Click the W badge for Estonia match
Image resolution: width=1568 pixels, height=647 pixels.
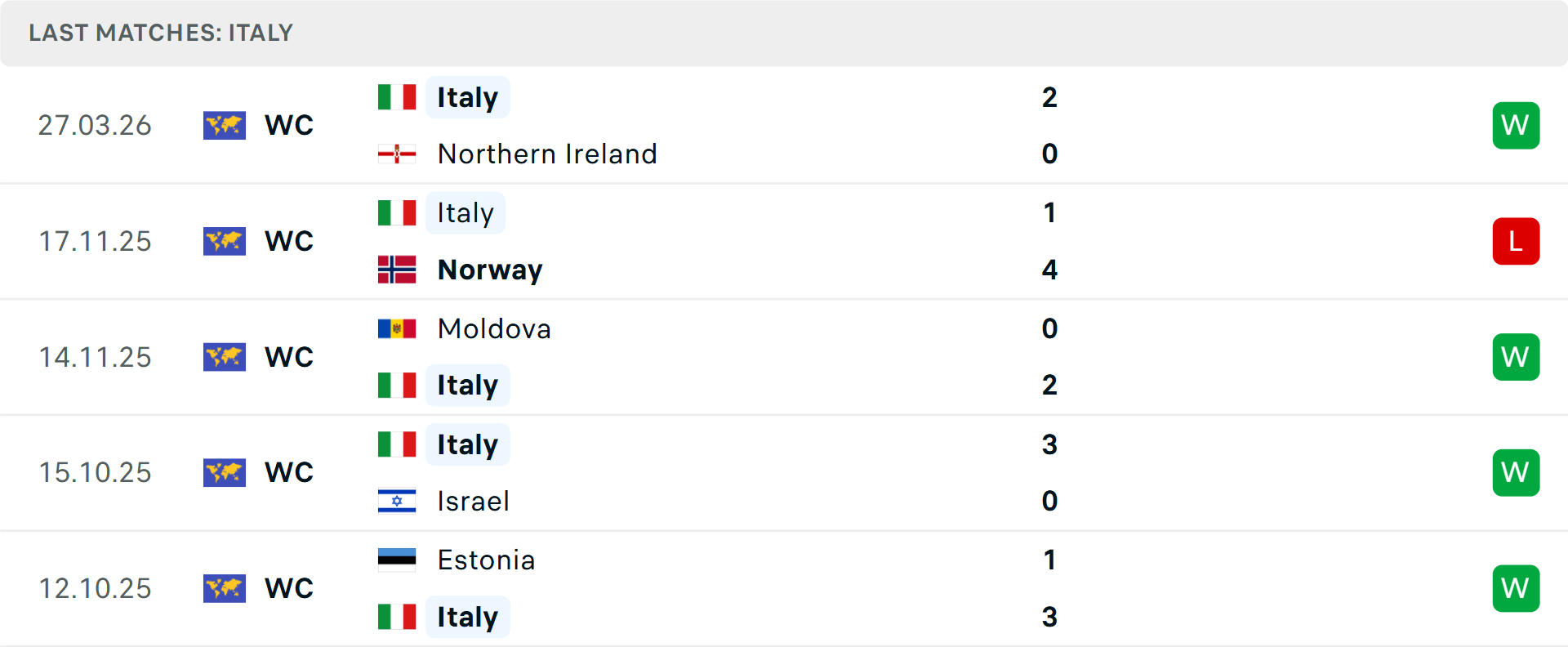[x=1516, y=588]
